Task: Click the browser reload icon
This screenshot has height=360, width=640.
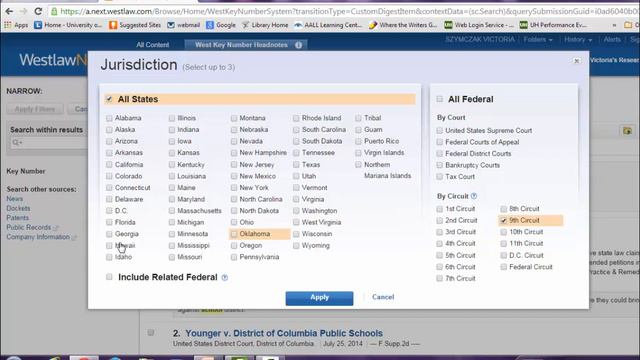Action: [38, 11]
